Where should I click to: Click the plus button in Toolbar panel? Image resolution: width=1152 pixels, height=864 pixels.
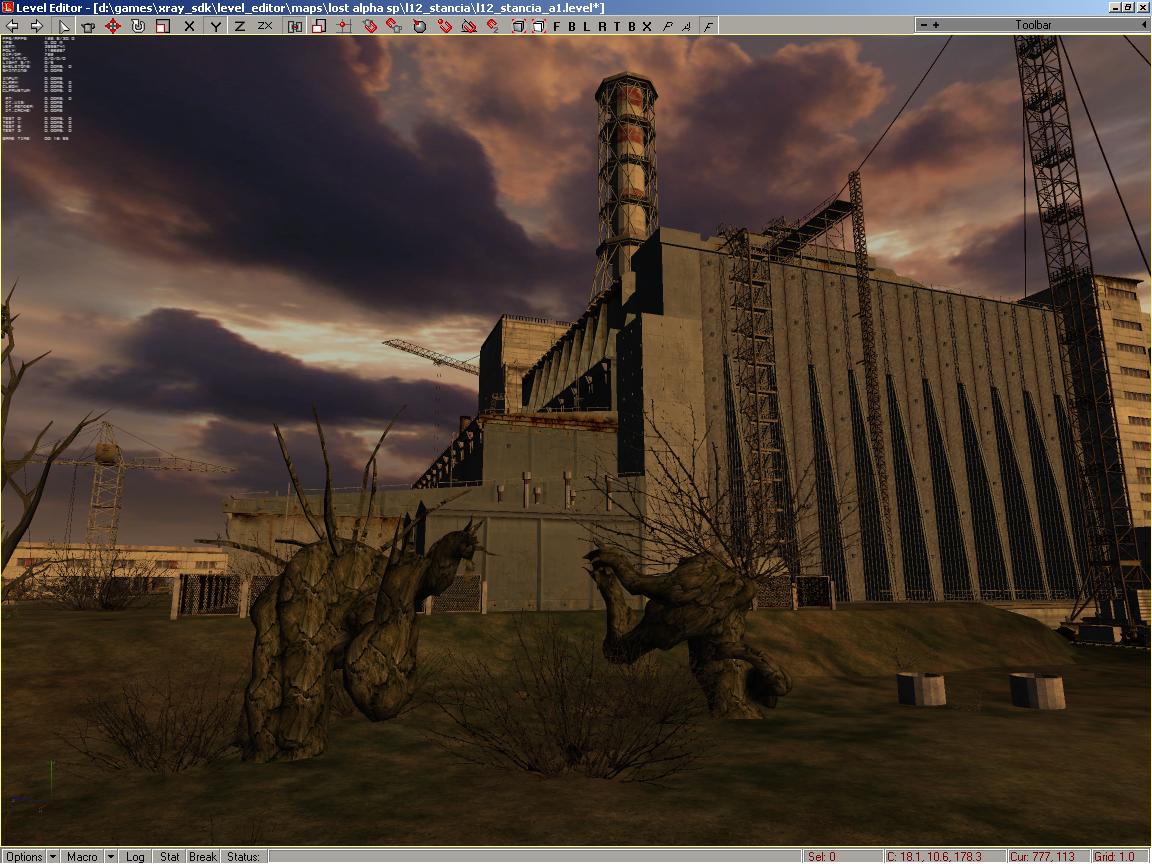tap(935, 25)
